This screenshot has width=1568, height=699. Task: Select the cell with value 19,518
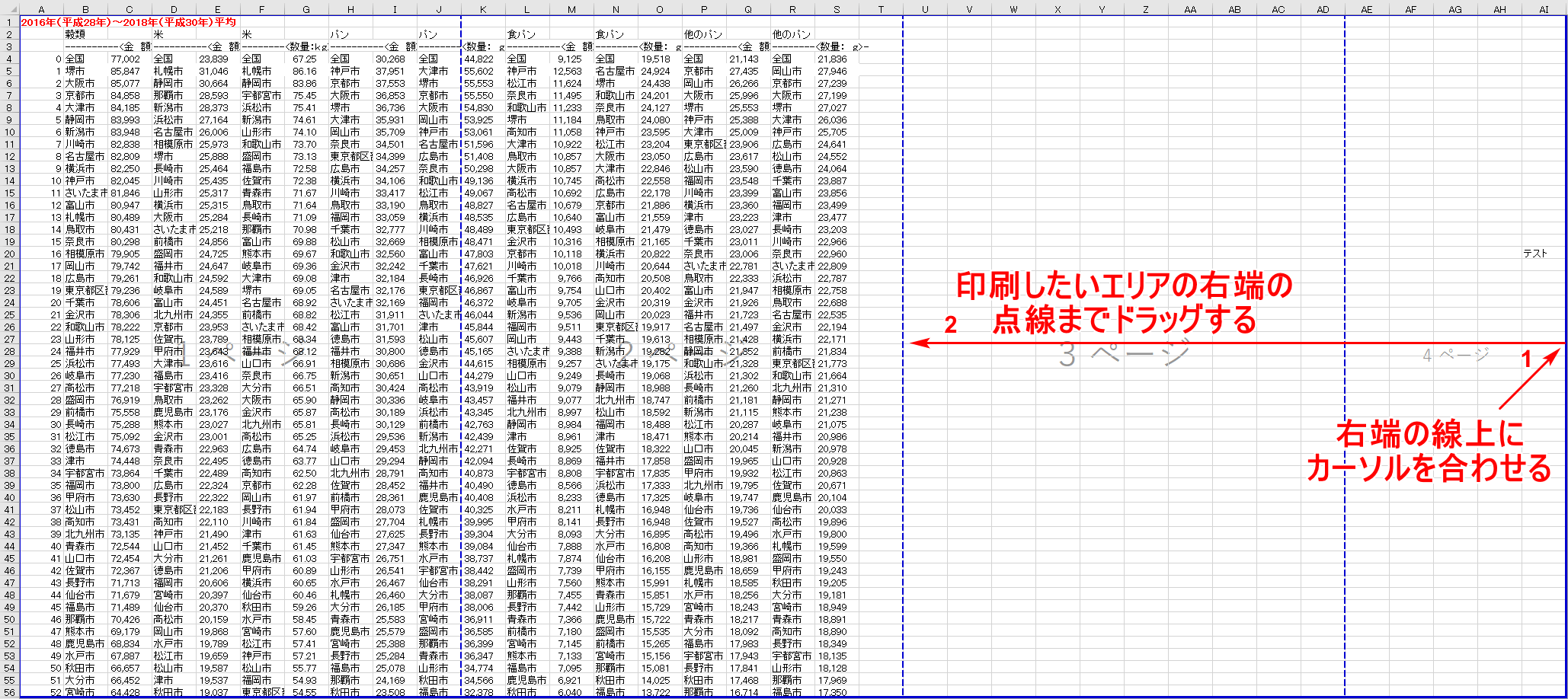(x=660, y=59)
